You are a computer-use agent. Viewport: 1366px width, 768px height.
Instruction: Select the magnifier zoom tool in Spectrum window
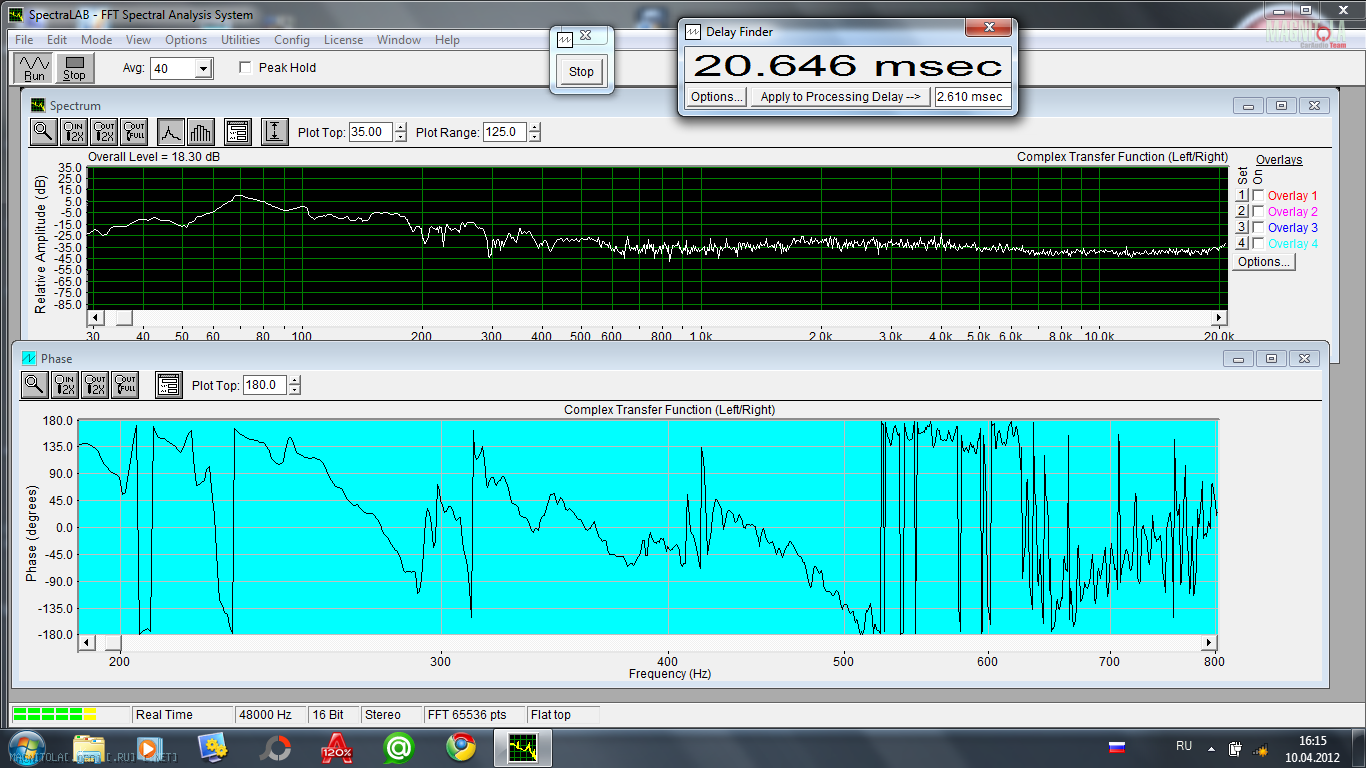tap(43, 131)
